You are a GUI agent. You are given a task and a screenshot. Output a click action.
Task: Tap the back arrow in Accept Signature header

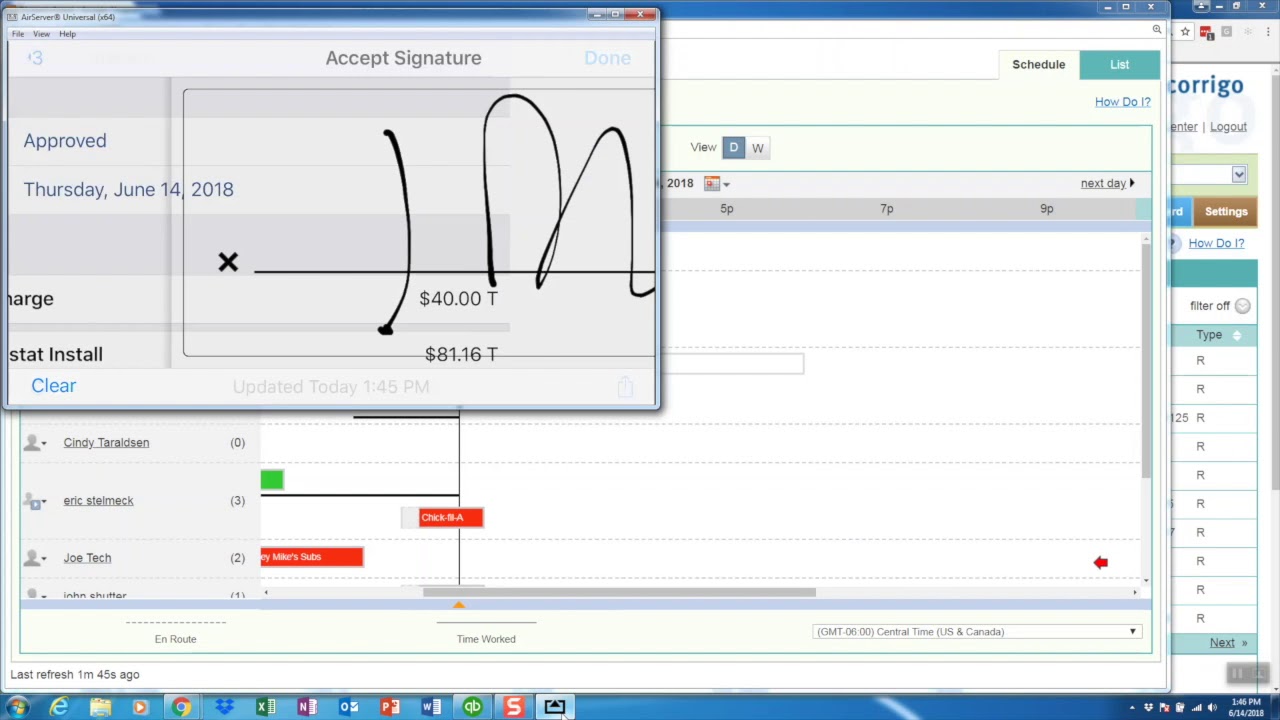tap(35, 58)
